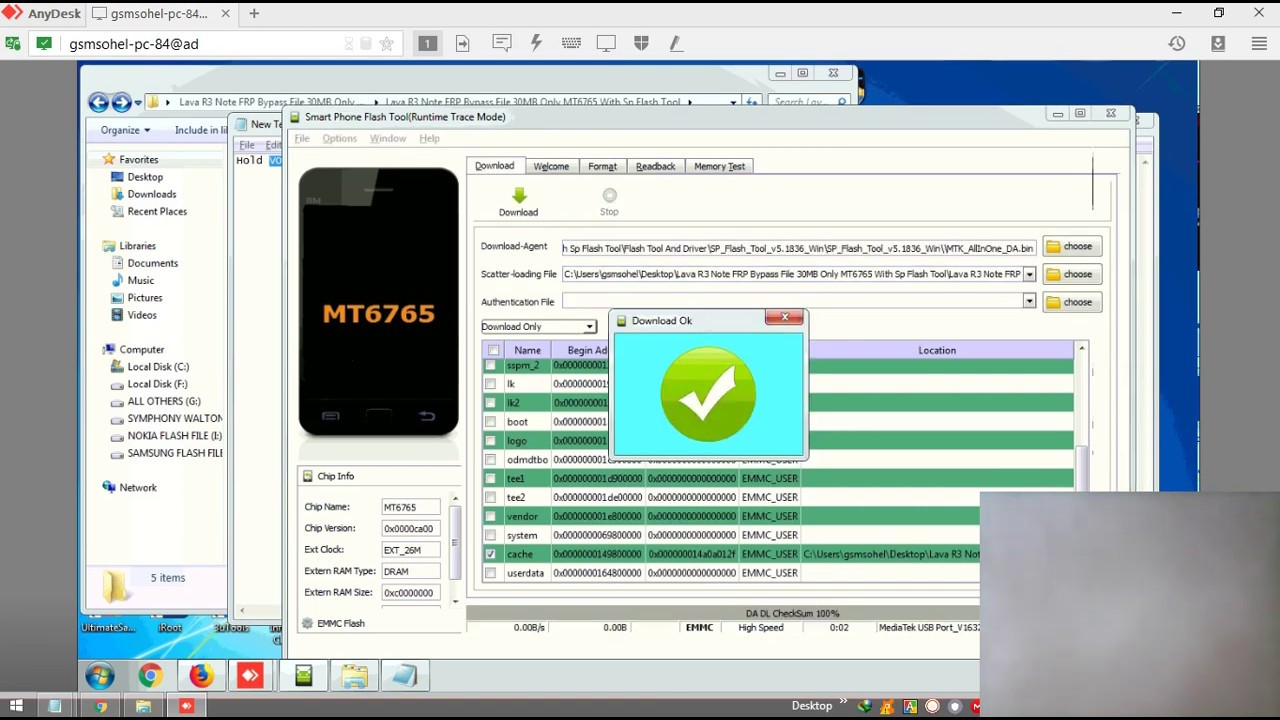Click the Location column header

(937, 350)
